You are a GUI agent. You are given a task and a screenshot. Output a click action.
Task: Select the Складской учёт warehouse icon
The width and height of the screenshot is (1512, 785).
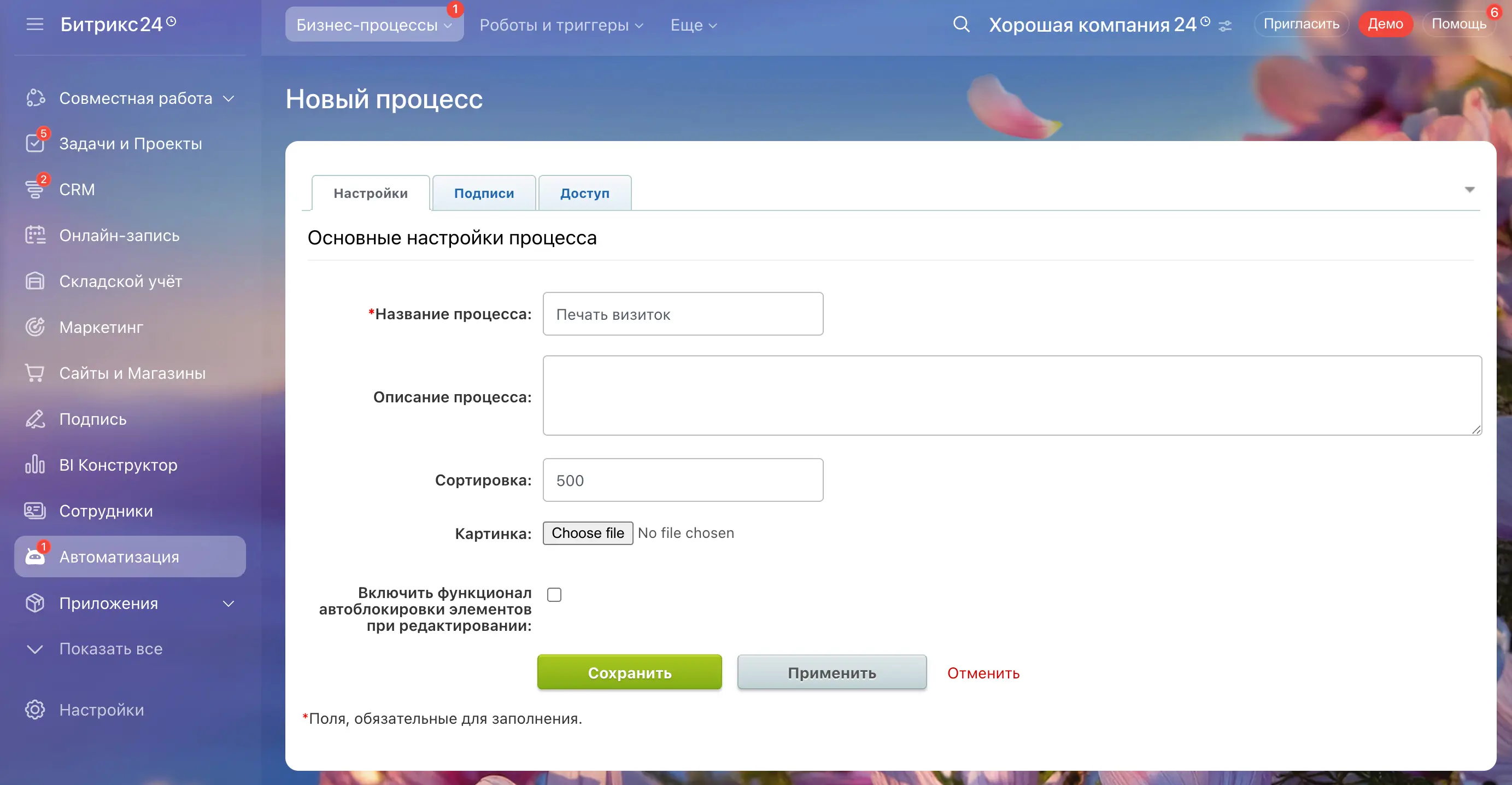pos(35,280)
